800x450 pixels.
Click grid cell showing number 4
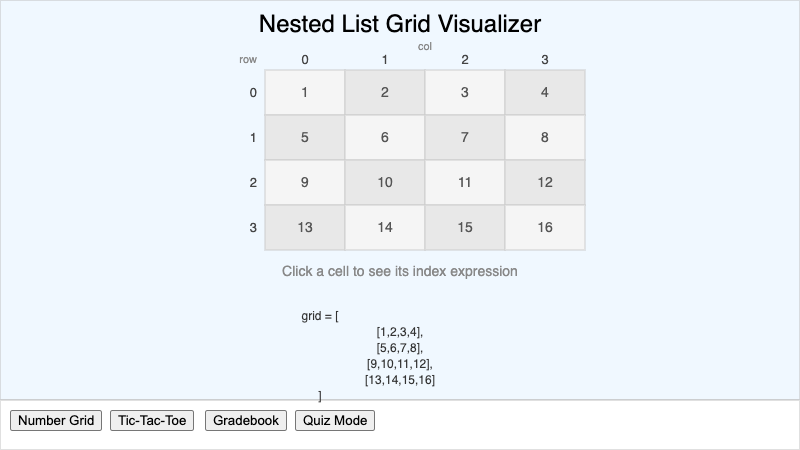545,93
